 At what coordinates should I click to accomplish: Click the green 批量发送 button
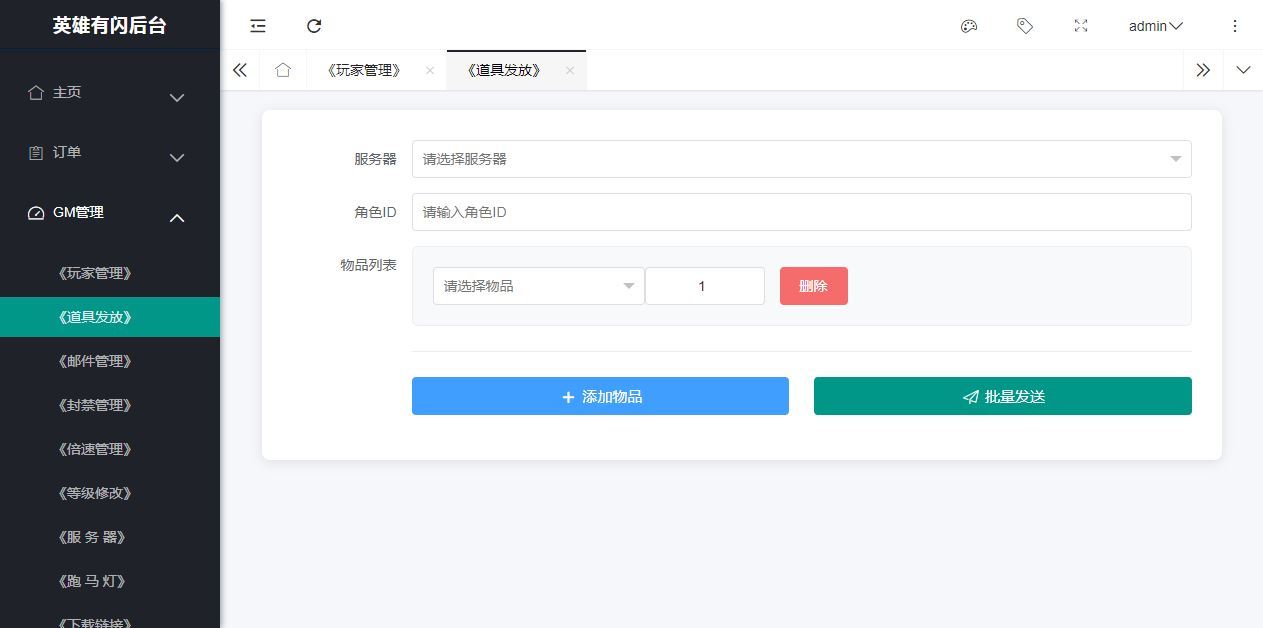click(x=1002, y=396)
